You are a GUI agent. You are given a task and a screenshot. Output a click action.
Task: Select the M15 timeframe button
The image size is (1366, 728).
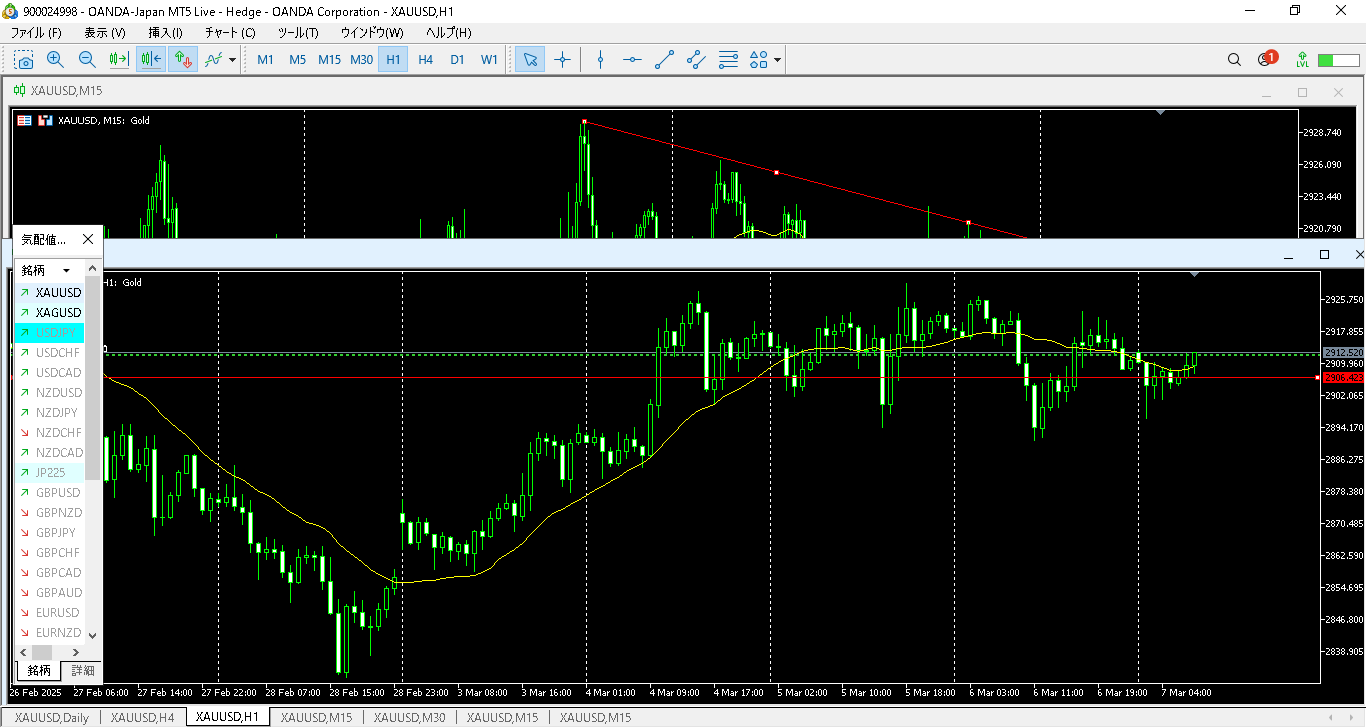(329, 59)
